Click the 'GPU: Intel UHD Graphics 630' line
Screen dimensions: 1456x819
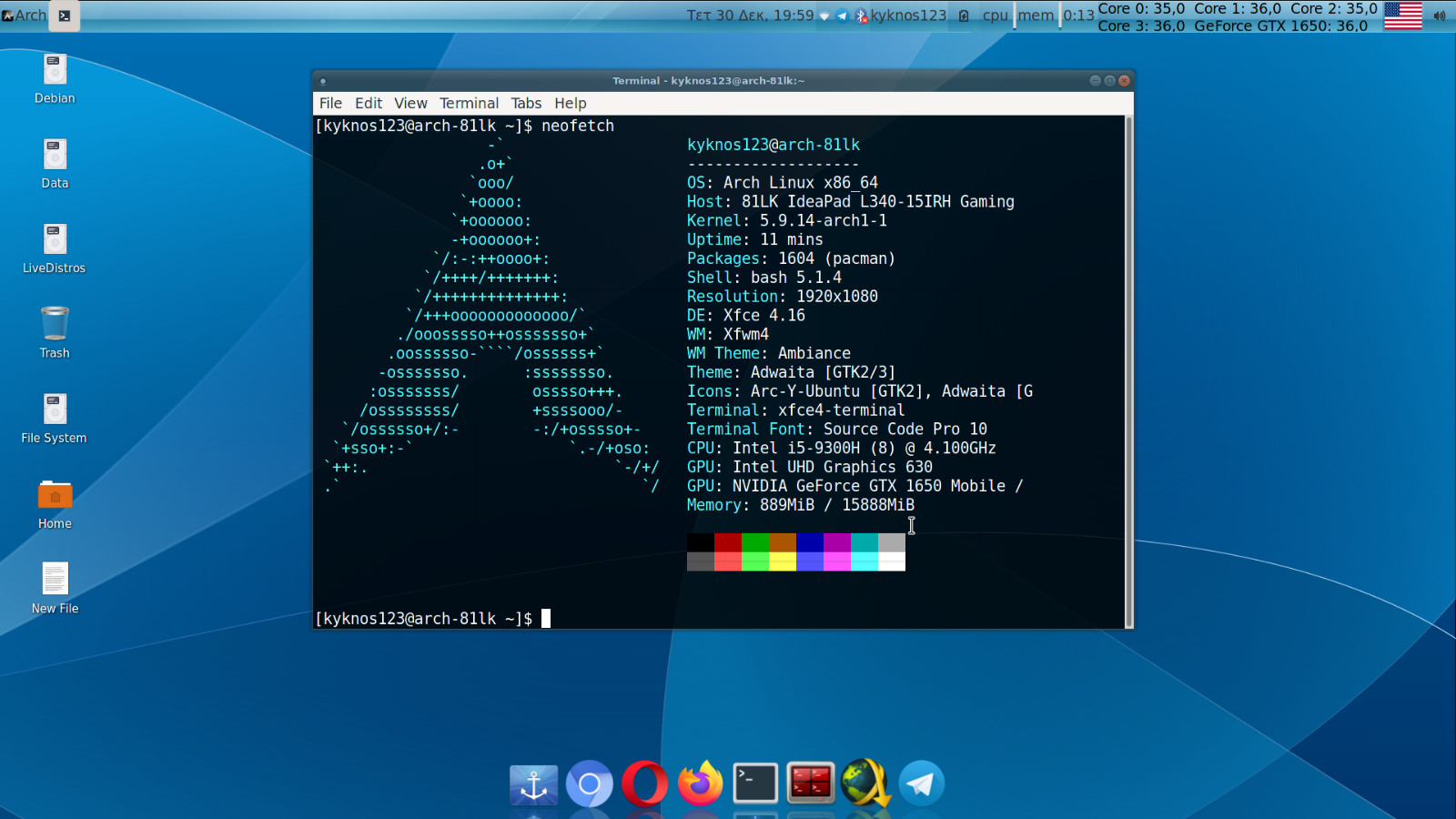click(x=810, y=467)
